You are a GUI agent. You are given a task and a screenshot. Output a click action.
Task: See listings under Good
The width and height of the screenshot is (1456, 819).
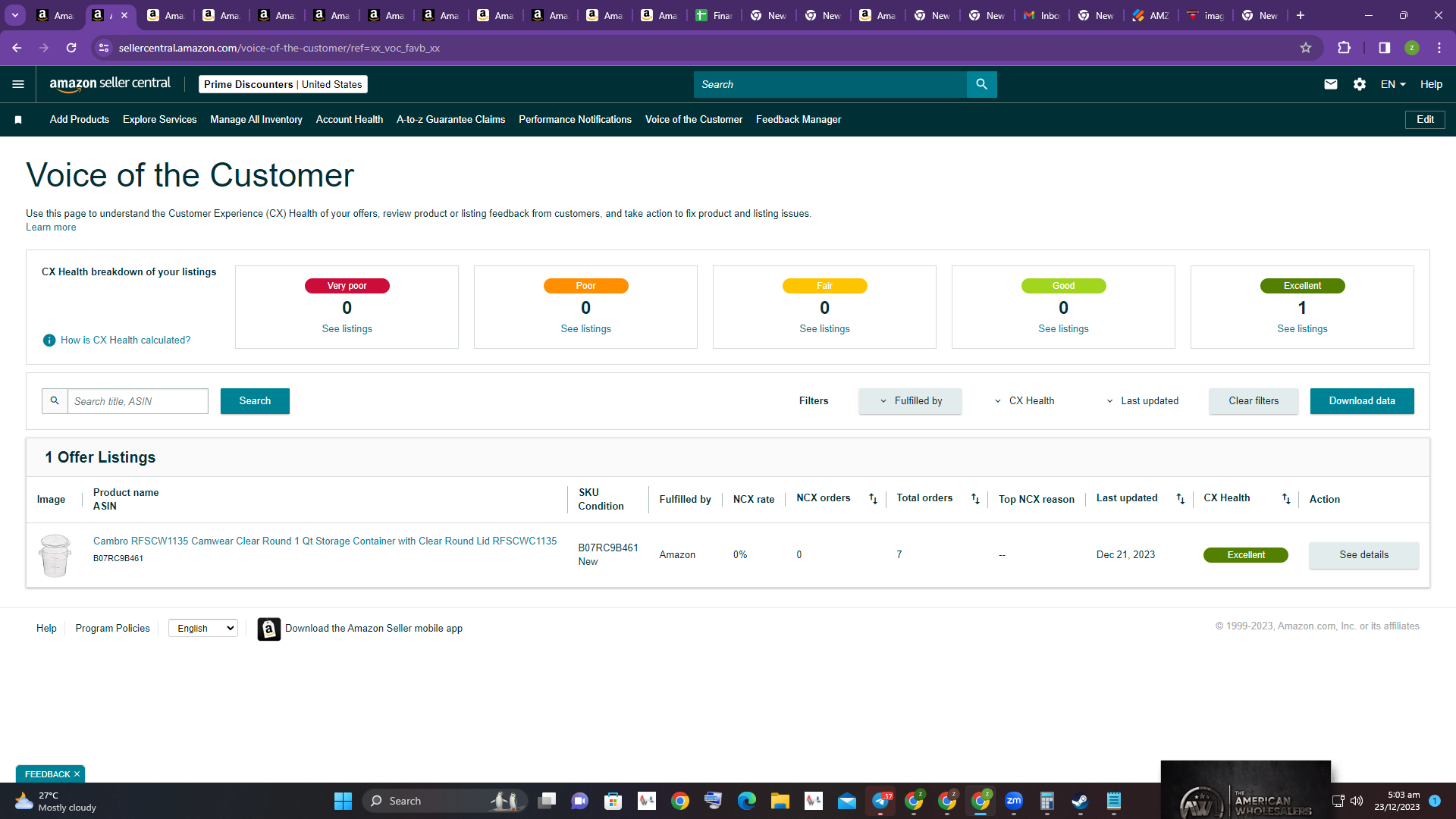[x=1063, y=329]
